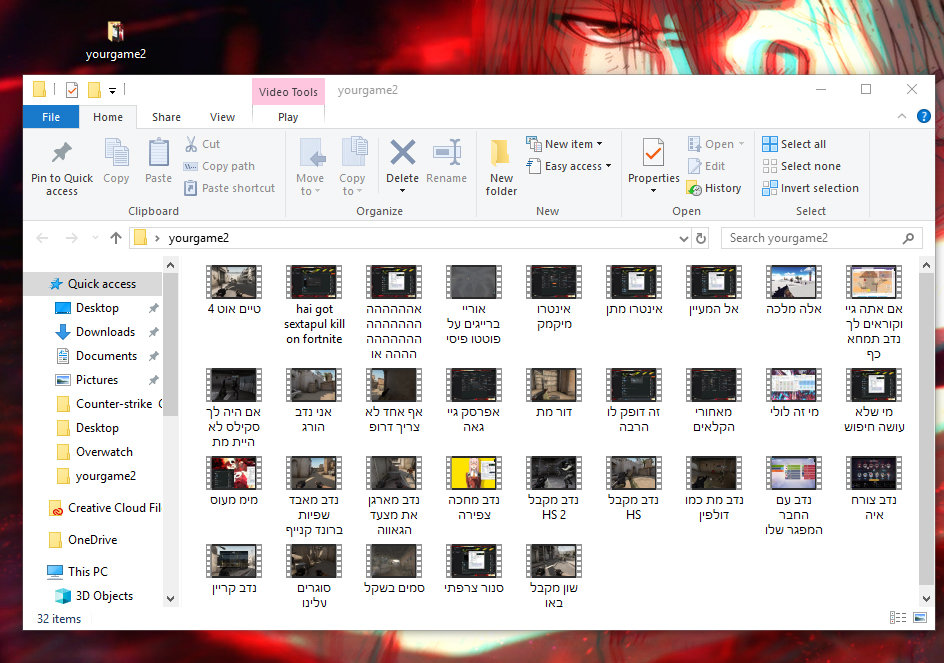Open Properties with the checkmark icon
Viewport: 944px width, 663px height.
tap(653, 152)
